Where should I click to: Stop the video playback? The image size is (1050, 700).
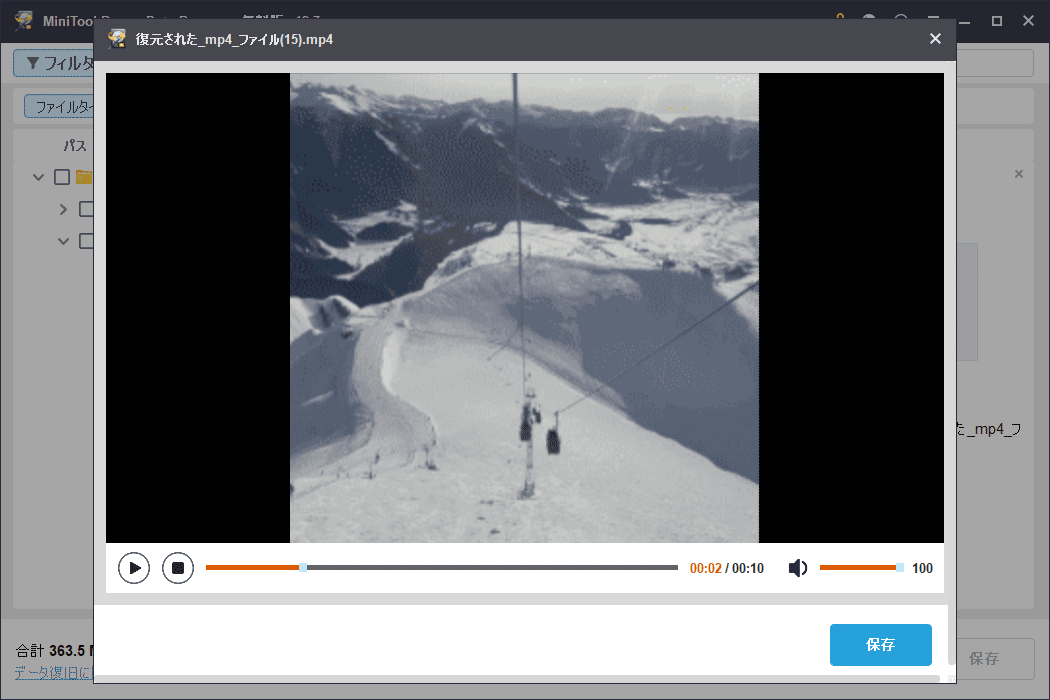tap(178, 567)
